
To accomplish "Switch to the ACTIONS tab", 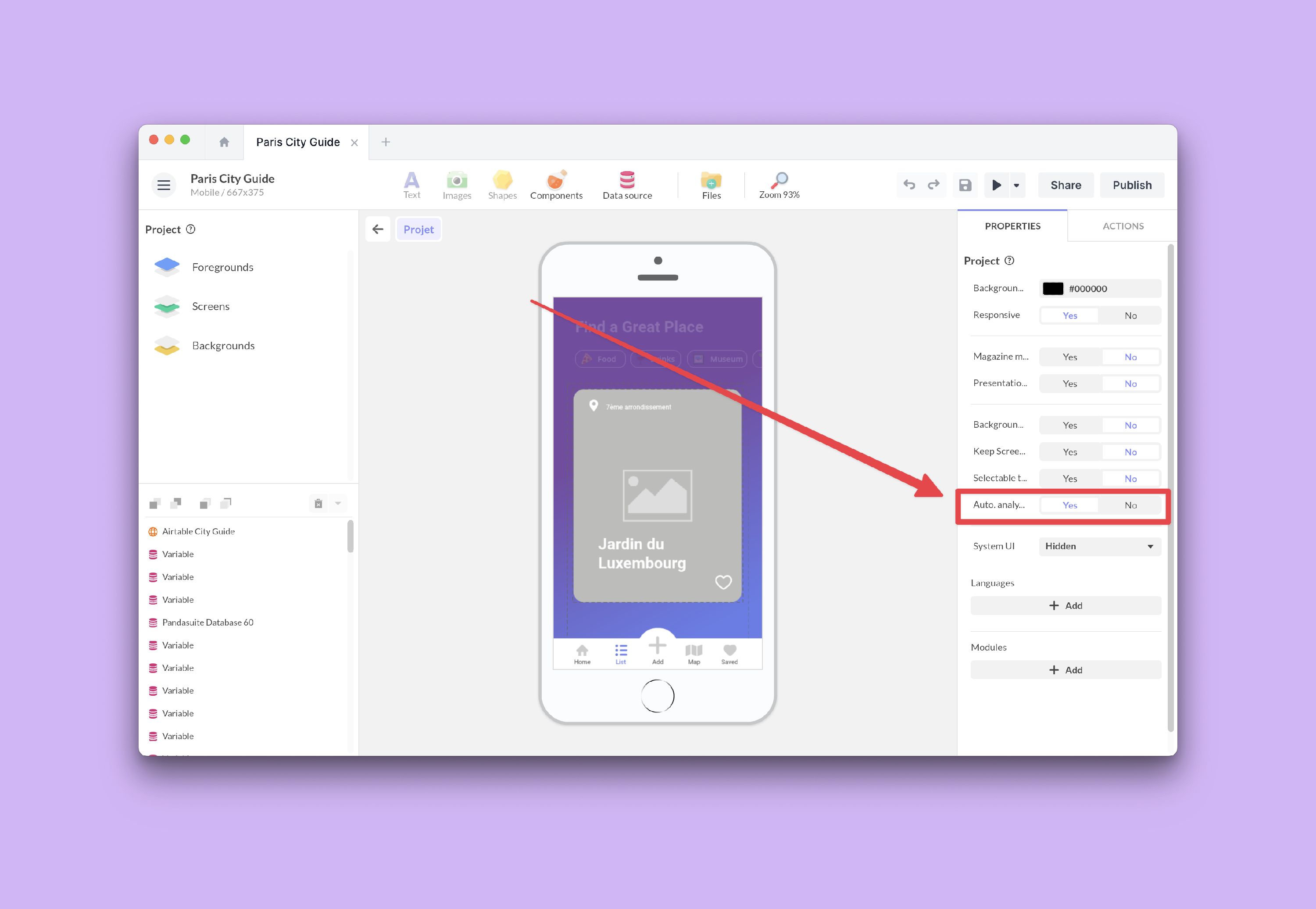I will [1123, 226].
